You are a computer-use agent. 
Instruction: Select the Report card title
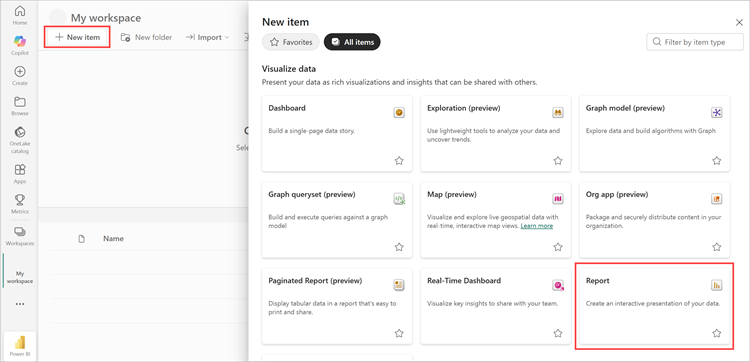click(x=597, y=281)
